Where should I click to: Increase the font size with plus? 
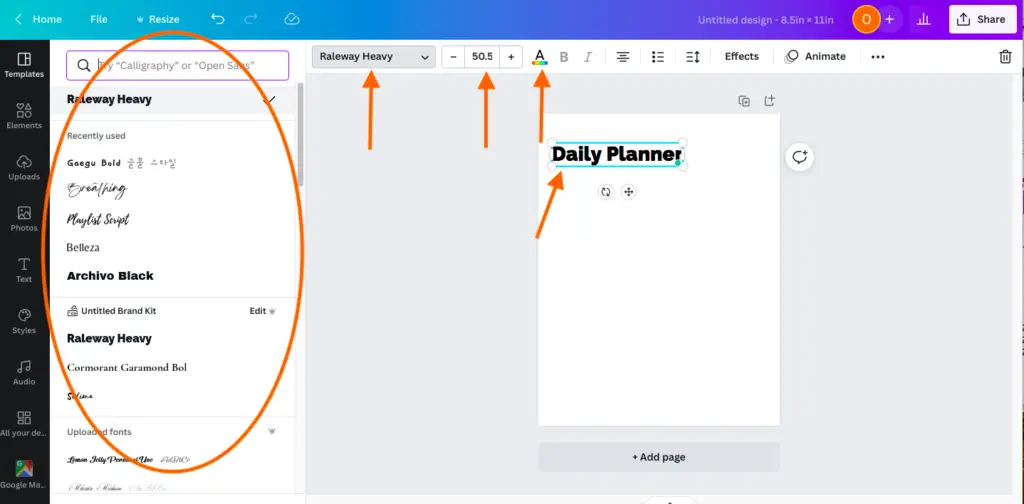pos(511,57)
